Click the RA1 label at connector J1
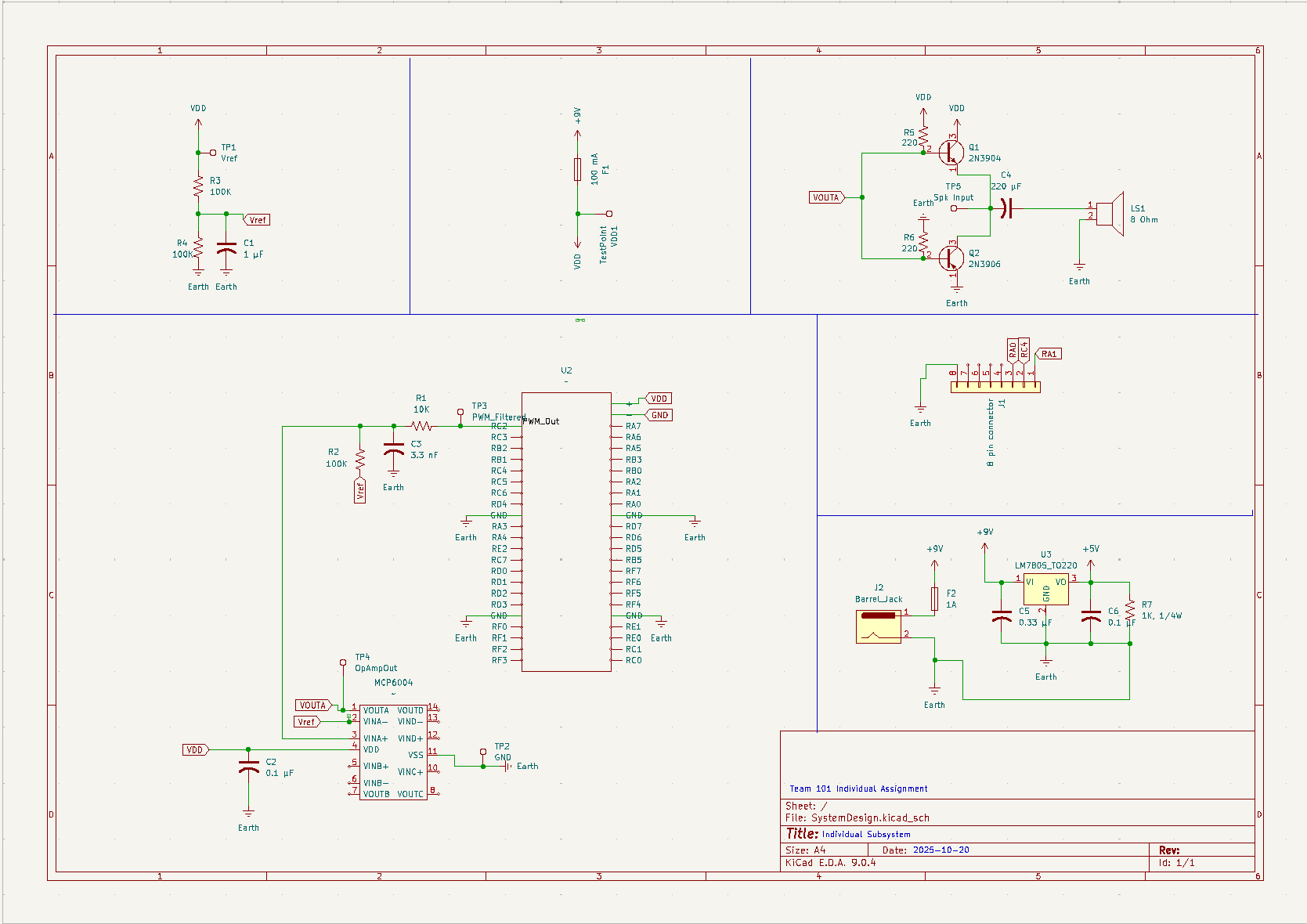 tap(1049, 354)
